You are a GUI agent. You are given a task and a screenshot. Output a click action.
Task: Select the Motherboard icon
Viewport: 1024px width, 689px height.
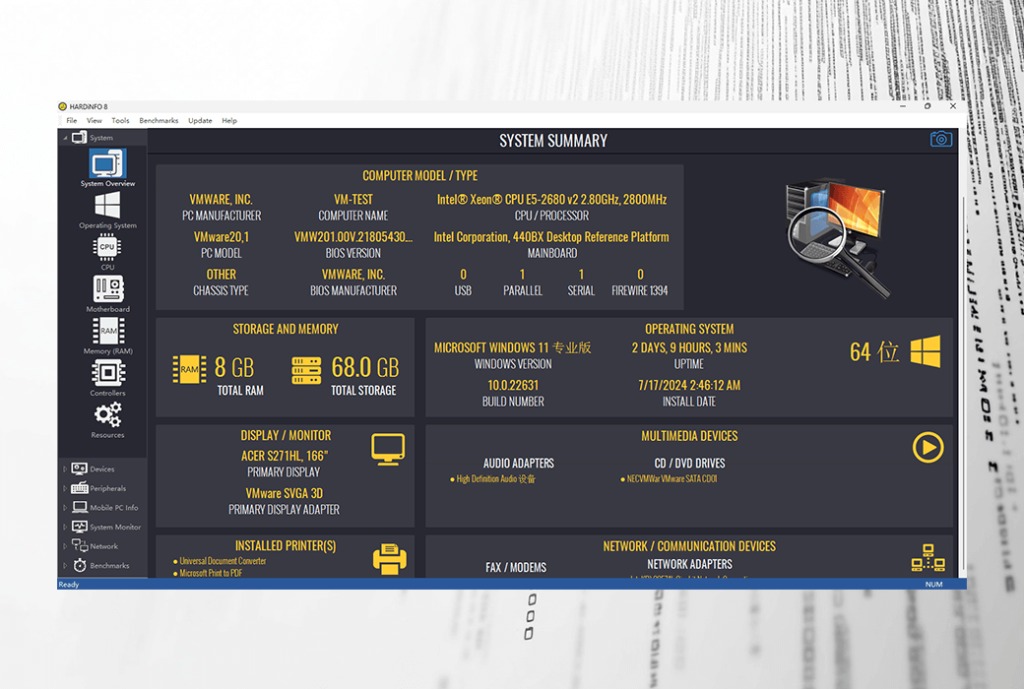click(108, 289)
